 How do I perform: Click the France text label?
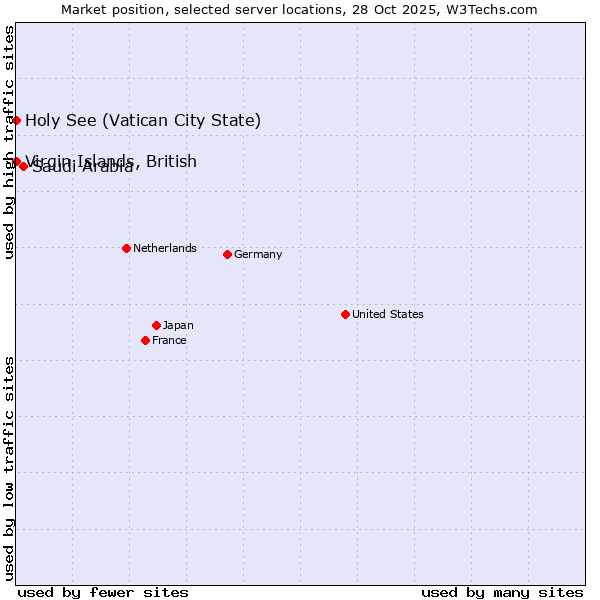169,340
